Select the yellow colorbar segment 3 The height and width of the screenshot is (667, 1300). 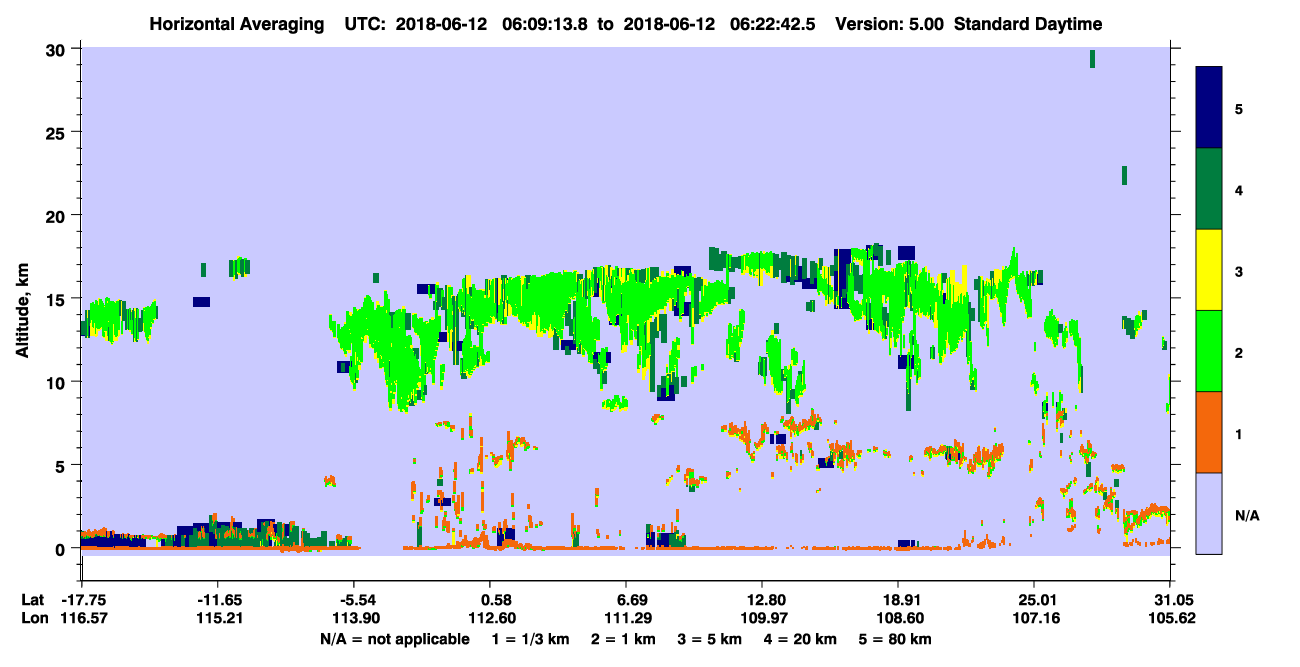point(1209,270)
